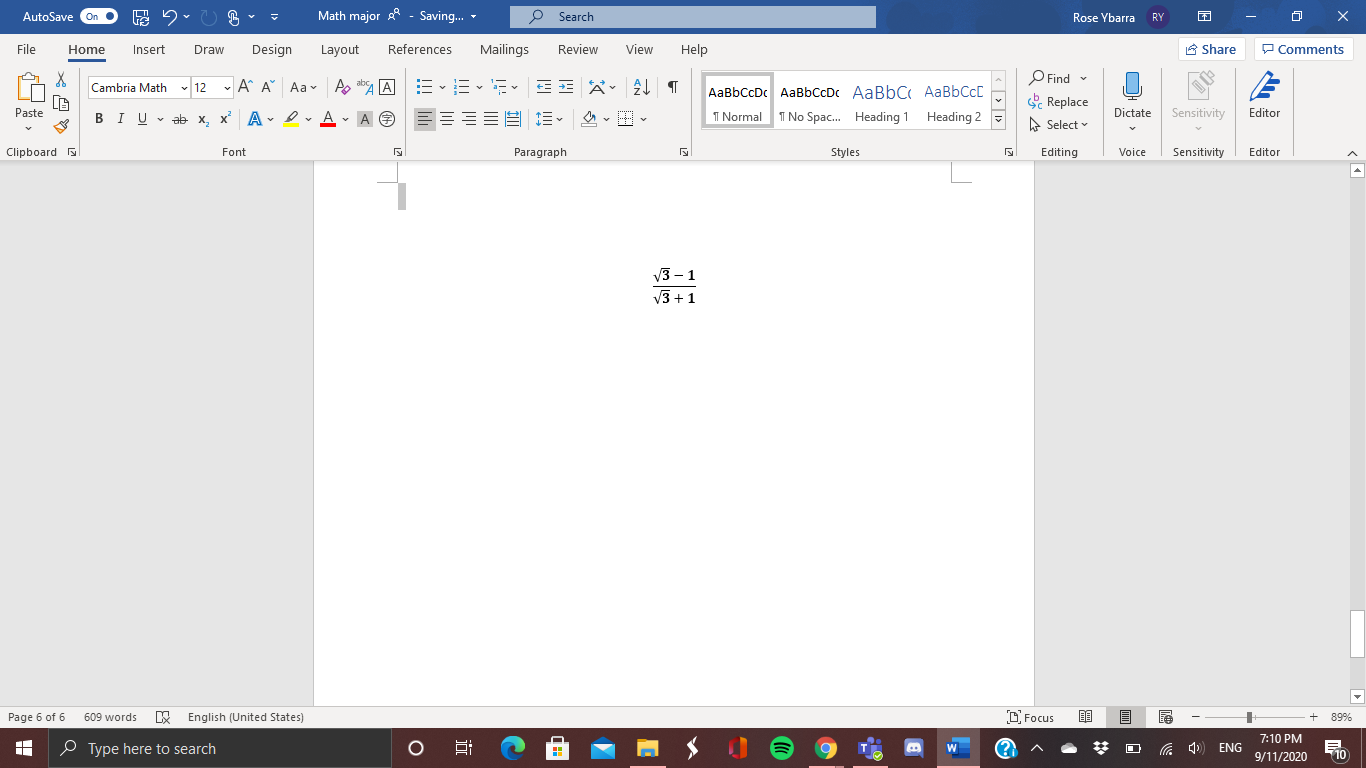The width and height of the screenshot is (1366, 768).
Task: Click the Search box in title bar
Action: [x=692, y=17]
